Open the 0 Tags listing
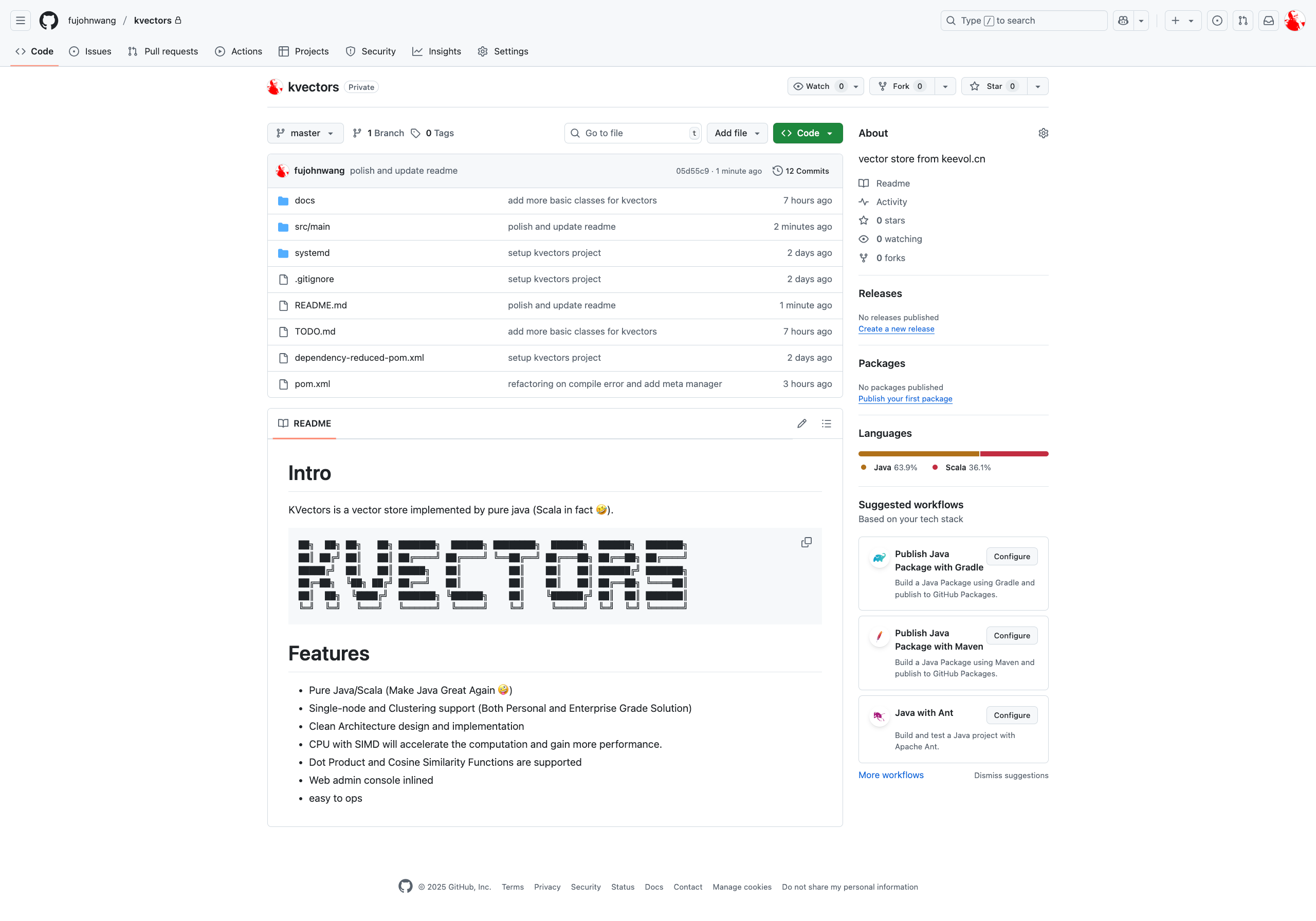The width and height of the screenshot is (1316, 921). click(432, 133)
